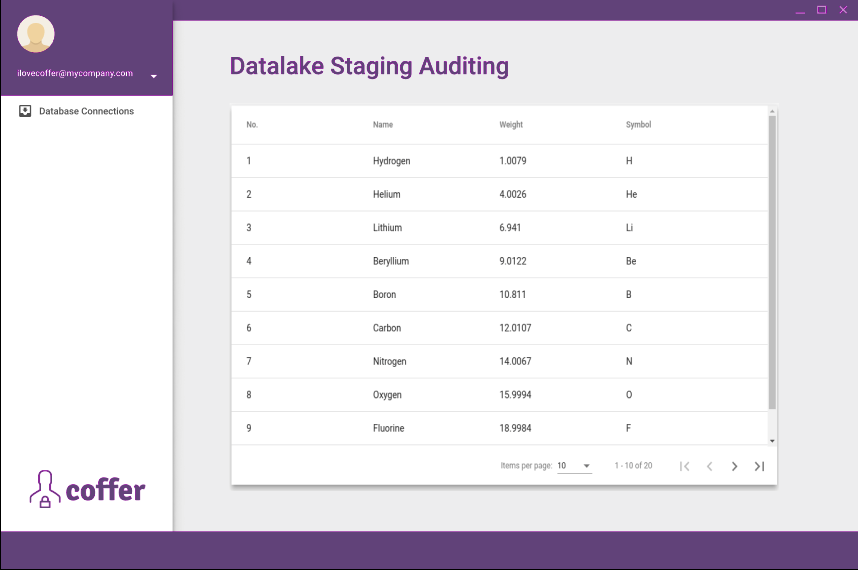Click the ilovecoffer@mycompany.com email label
Screen dimensions: 858x570
click(x=75, y=73)
